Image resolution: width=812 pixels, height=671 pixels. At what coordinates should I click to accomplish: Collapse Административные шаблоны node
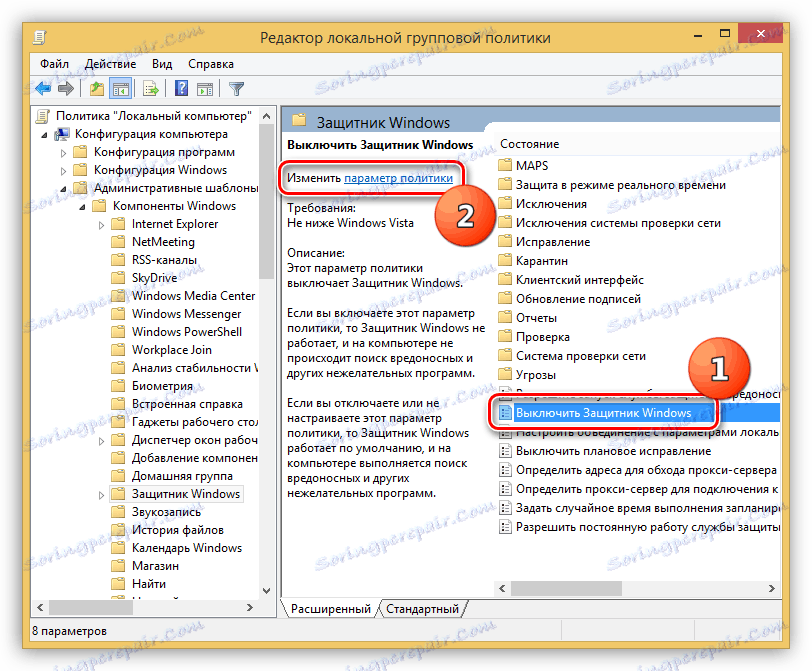click(x=63, y=189)
